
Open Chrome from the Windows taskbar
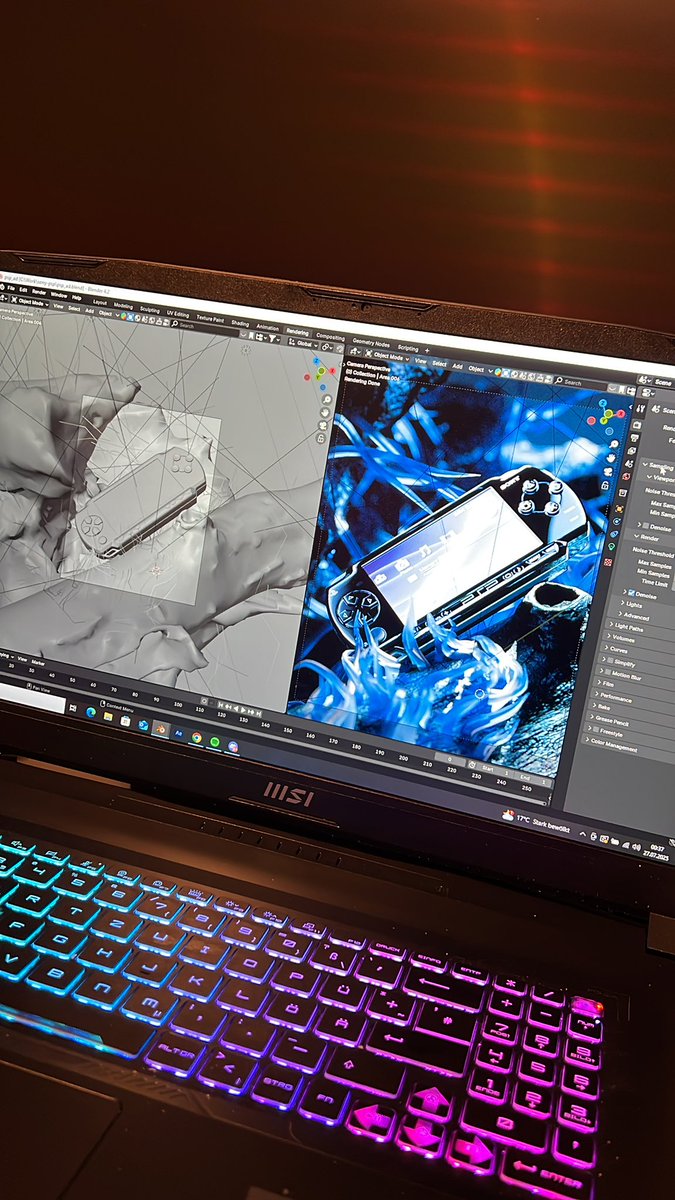197,738
